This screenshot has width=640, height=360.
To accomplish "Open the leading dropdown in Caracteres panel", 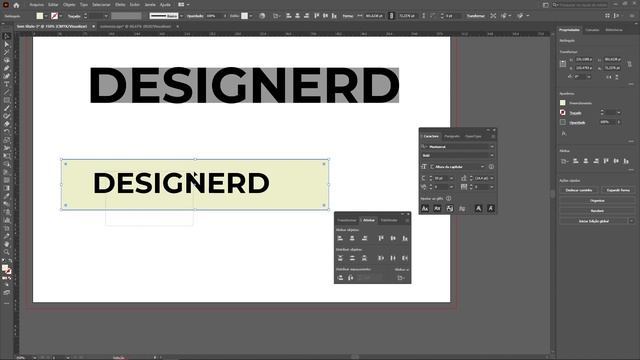I will click(x=492, y=178).
